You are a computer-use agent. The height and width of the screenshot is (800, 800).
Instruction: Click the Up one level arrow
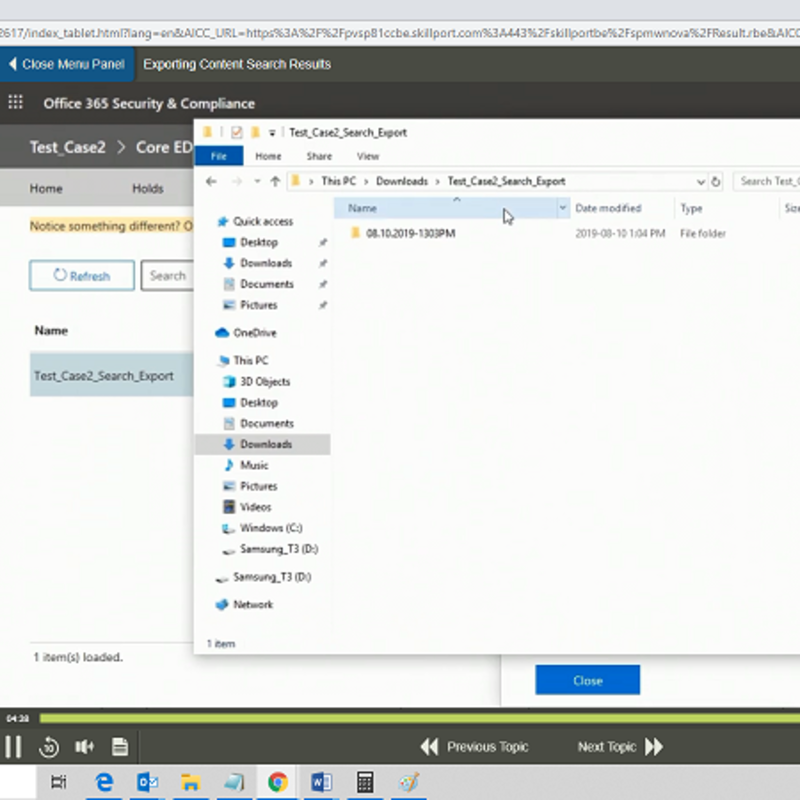point(276,181)
